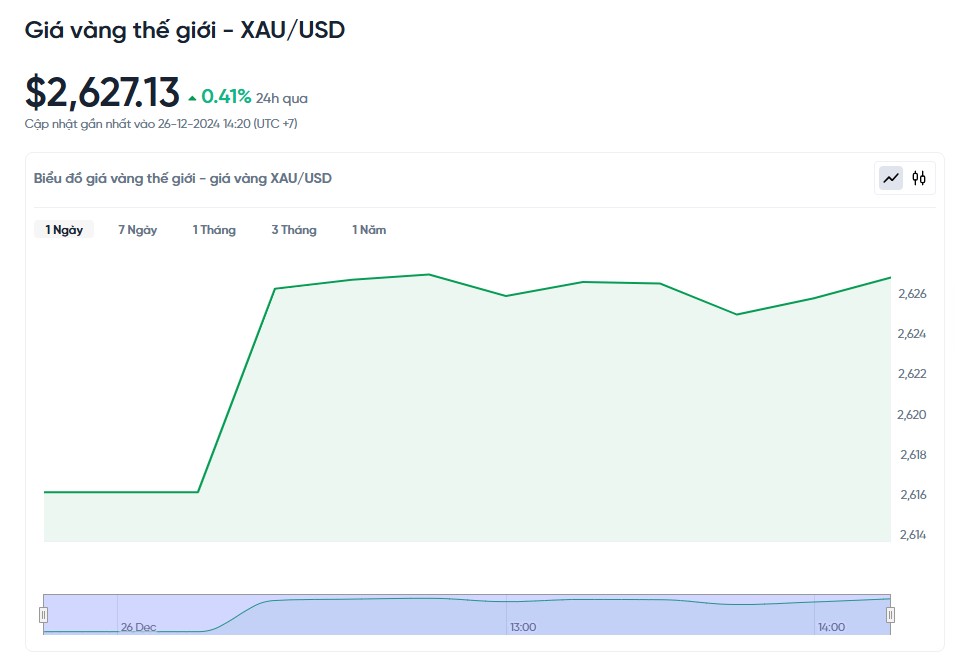Click the 0.41% change value
Screen dimensions: 955x663
pyautogui.click(x=226, y=97)
